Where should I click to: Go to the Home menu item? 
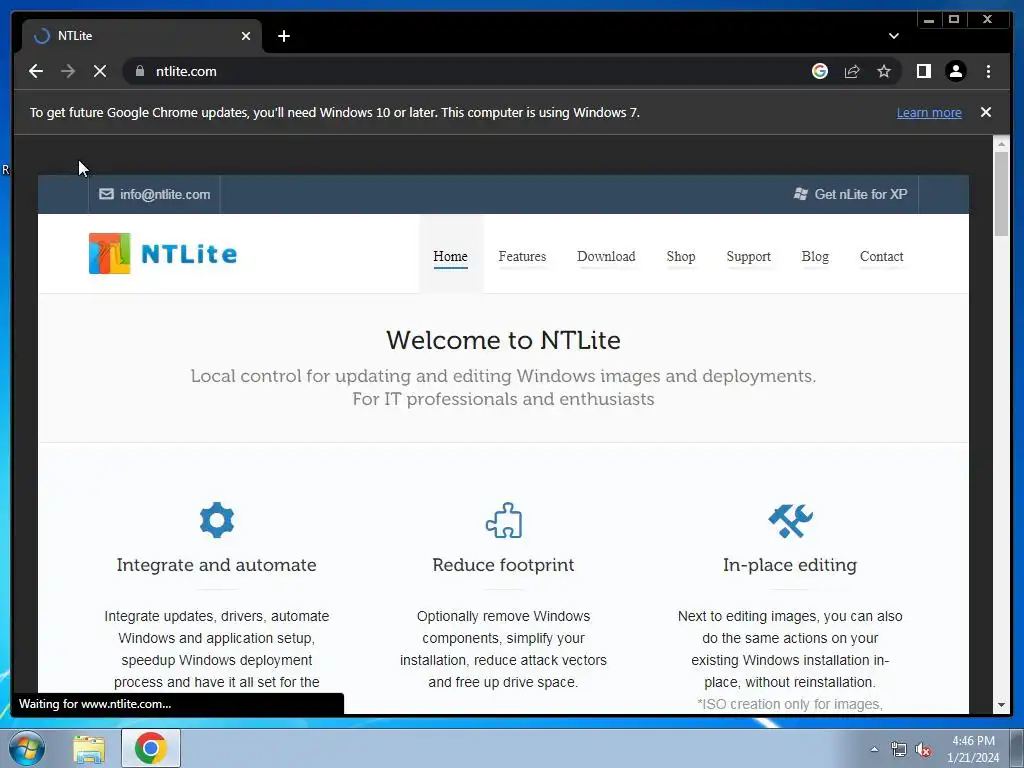451,257
